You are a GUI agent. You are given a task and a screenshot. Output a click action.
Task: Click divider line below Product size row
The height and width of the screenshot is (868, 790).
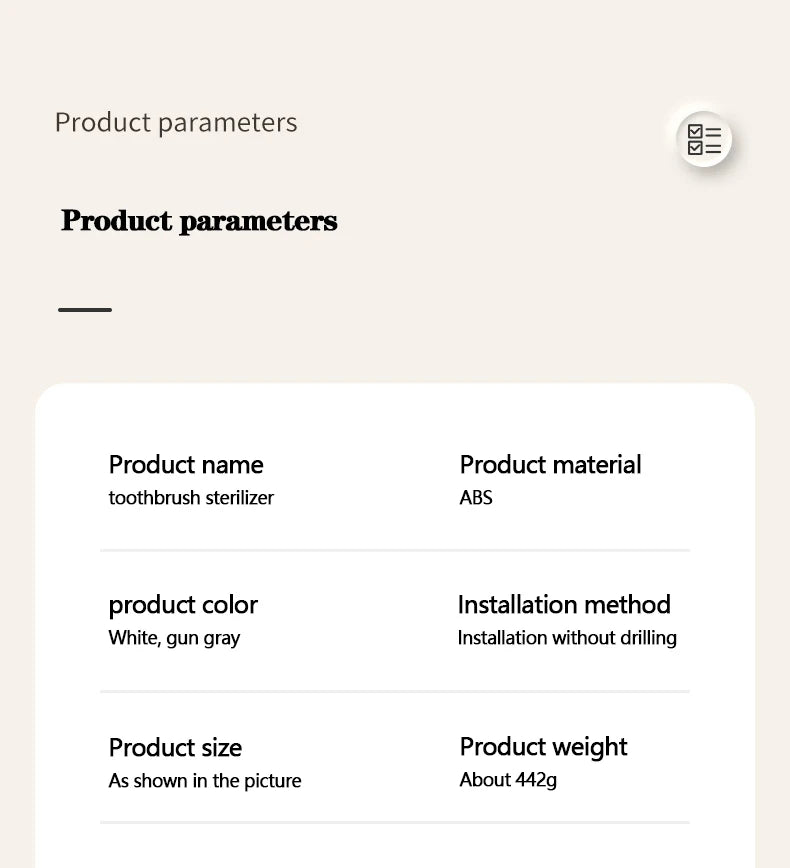click(395, 823)
